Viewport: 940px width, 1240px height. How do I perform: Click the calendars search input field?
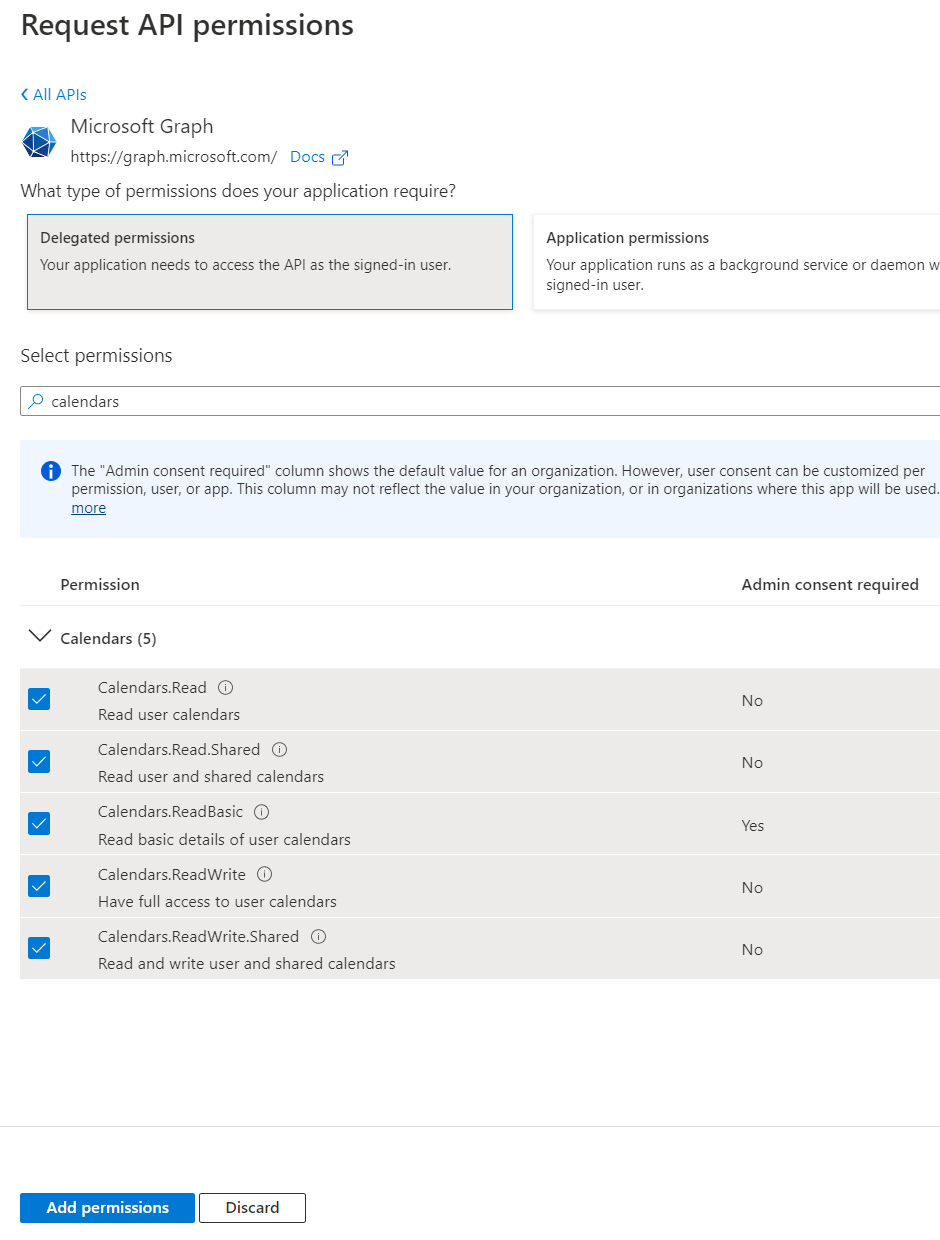pyautogui.click(x=480, y=401)
